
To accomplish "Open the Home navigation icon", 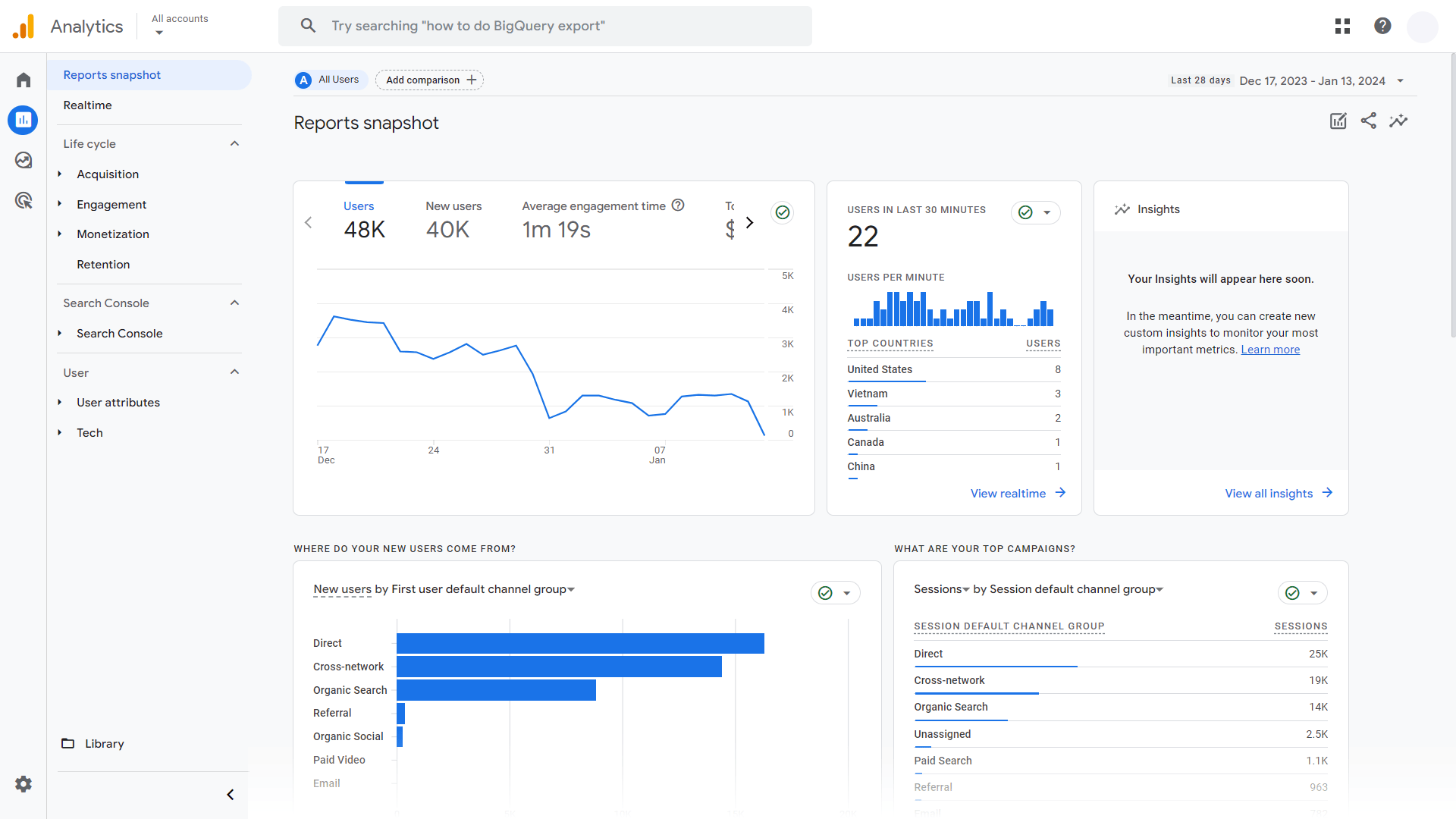I will 23,80.
